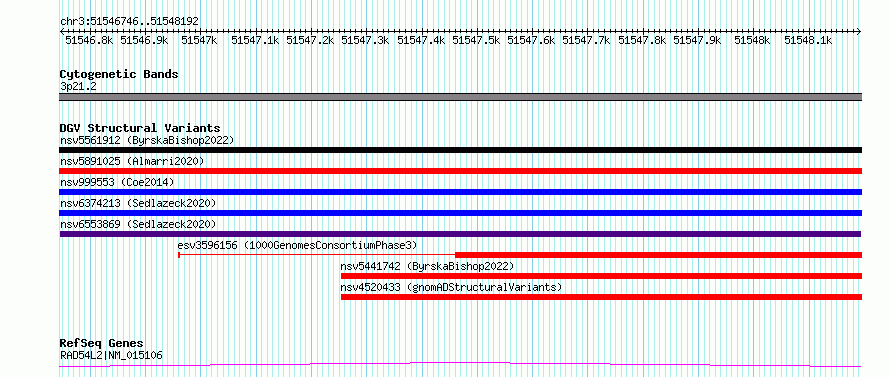Viewport: 890px width, 377px height.
Task: Click the purple nsv6553869 variant bar
Action: click(460, 234)
